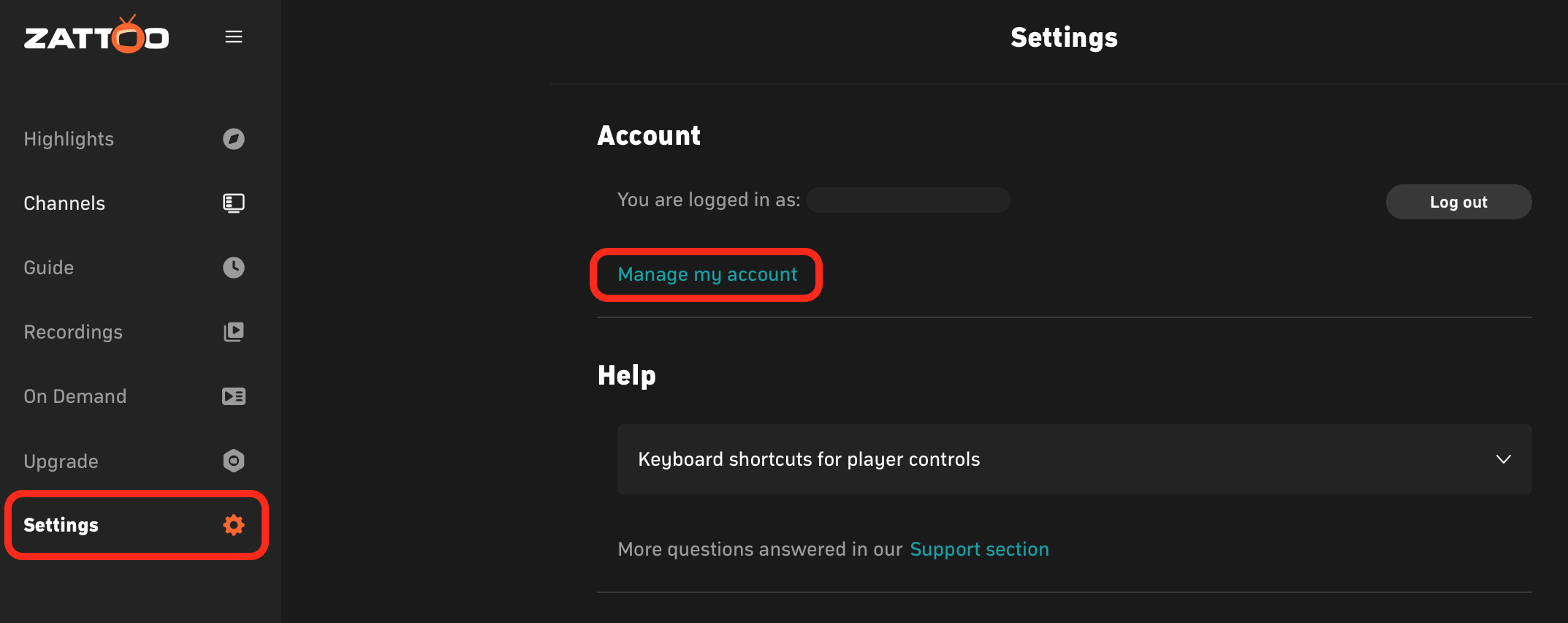Select the Recordings playback icon

tap(233, 331)
